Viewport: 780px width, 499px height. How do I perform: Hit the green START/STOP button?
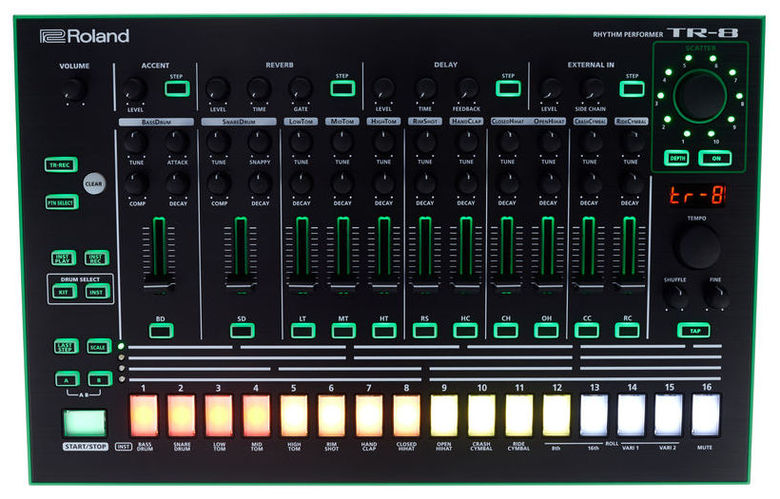[85, 422]
